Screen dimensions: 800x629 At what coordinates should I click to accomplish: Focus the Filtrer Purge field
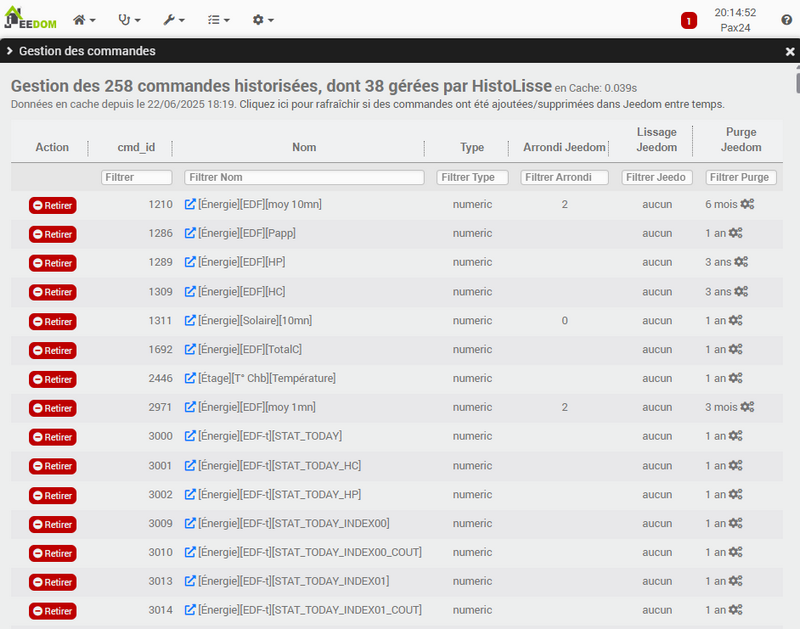tap(741, 177)
